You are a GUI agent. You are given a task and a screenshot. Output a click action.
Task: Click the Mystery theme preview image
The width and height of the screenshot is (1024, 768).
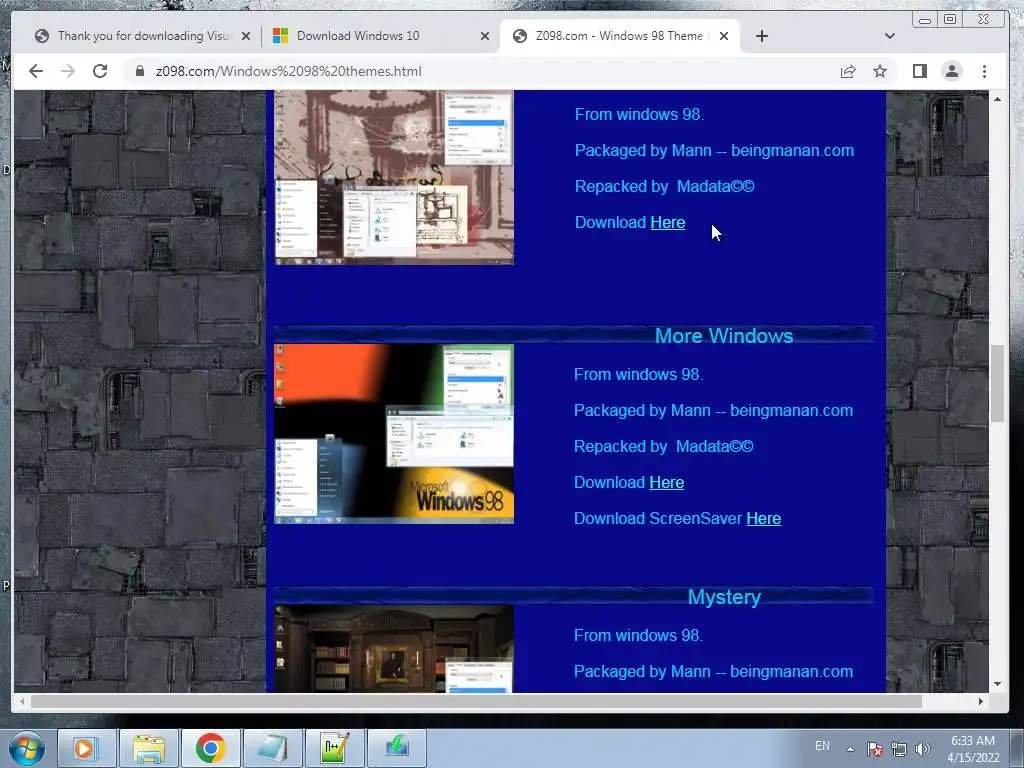coord(394,648)
